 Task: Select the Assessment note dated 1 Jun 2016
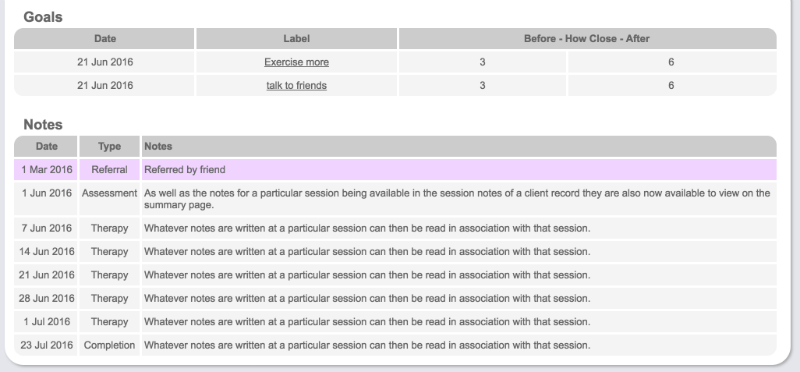(395, 199)
